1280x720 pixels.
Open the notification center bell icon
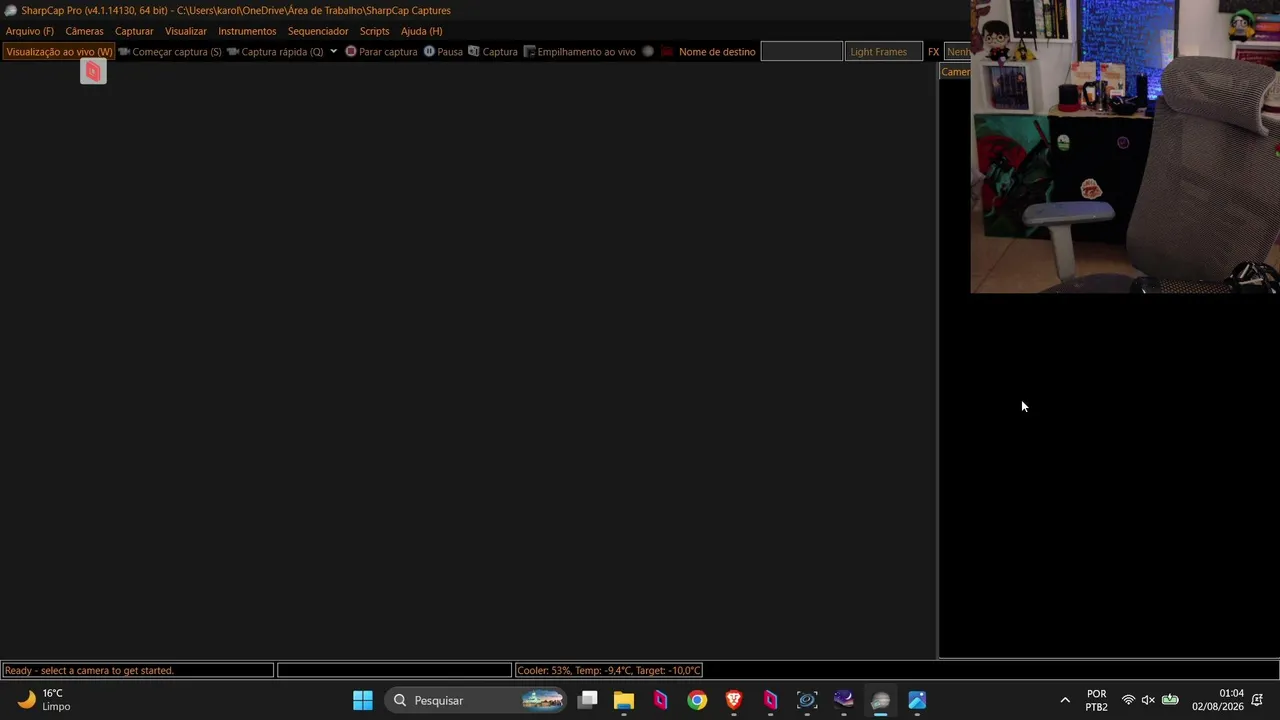[x=1257, y=700]
